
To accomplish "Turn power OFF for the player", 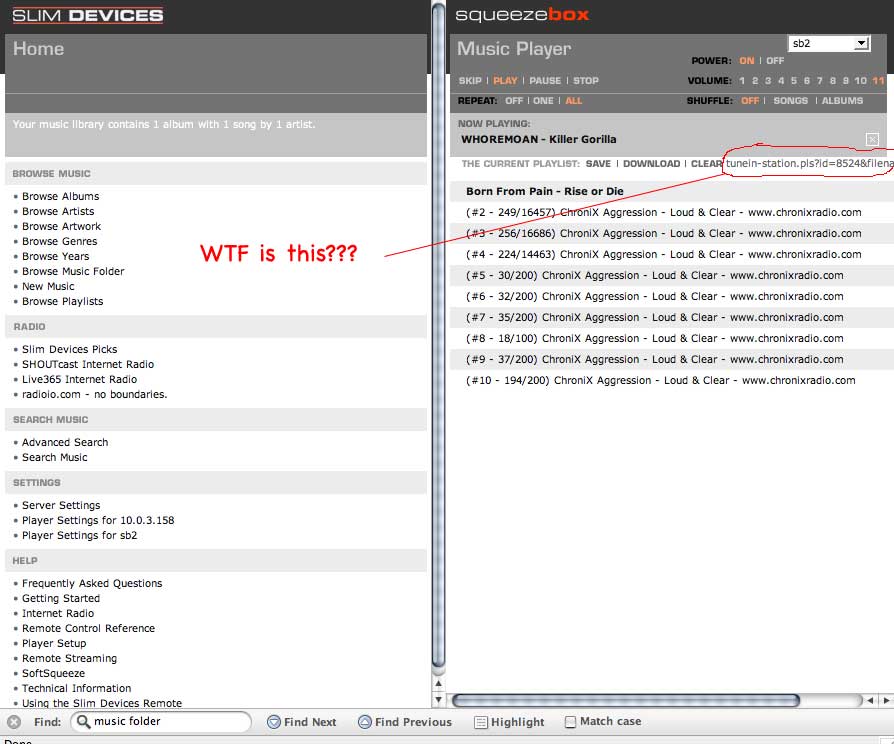I will [775, 61].
